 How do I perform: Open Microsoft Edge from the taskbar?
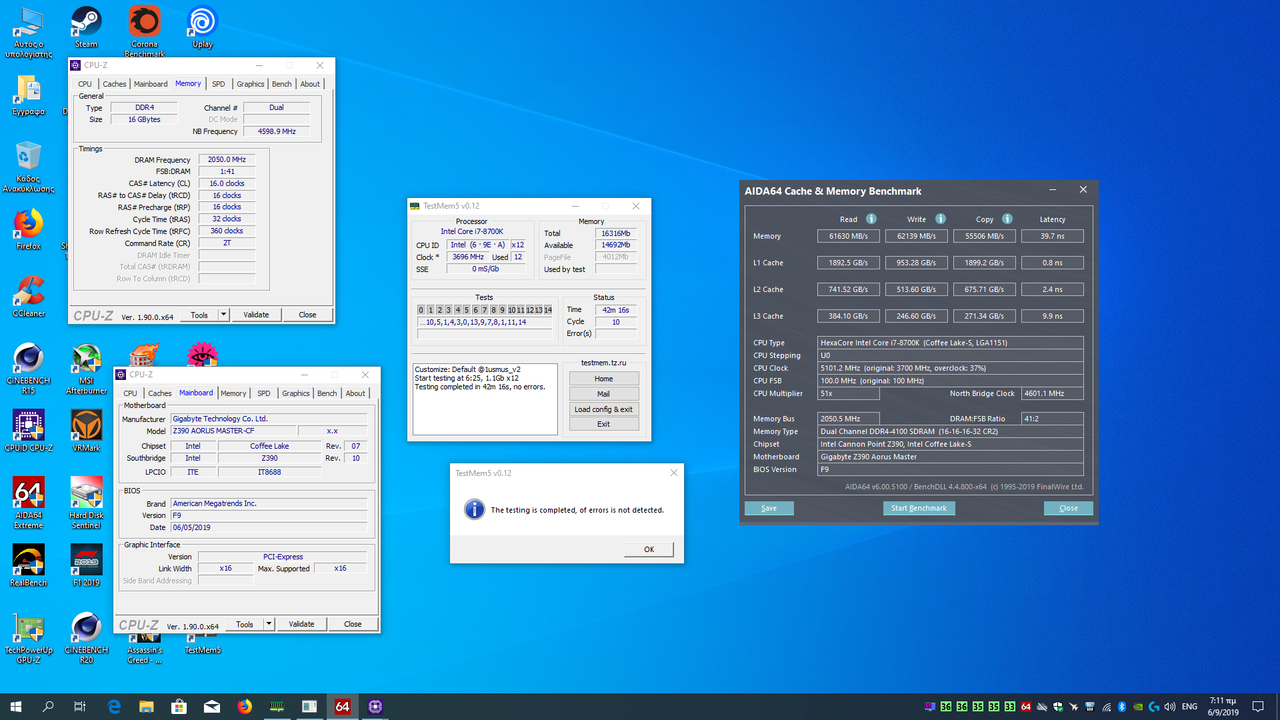(114, 706)
